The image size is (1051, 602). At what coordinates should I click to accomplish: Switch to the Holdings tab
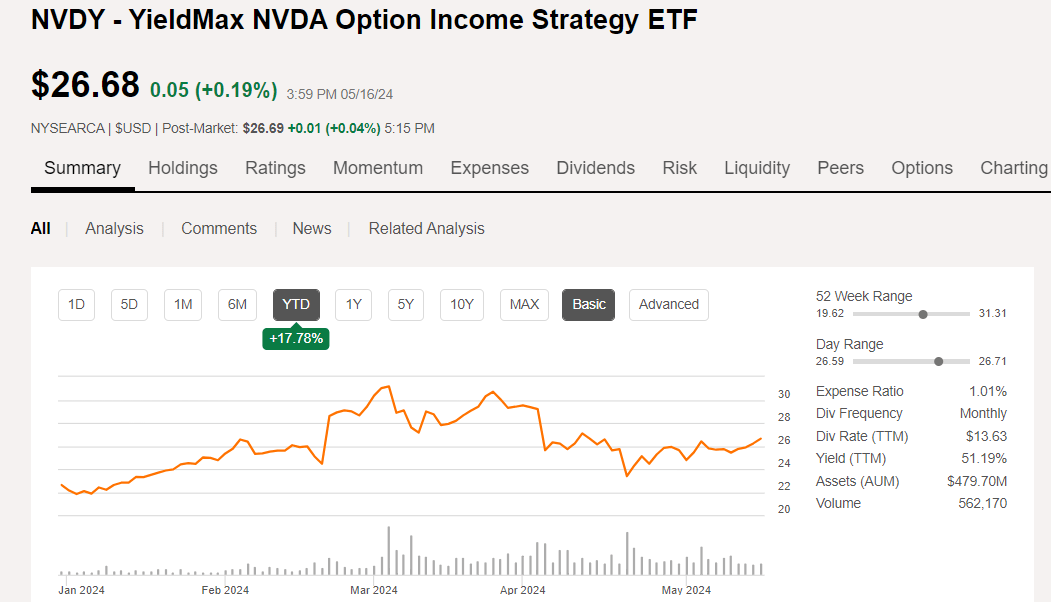(x=183, y=168)
